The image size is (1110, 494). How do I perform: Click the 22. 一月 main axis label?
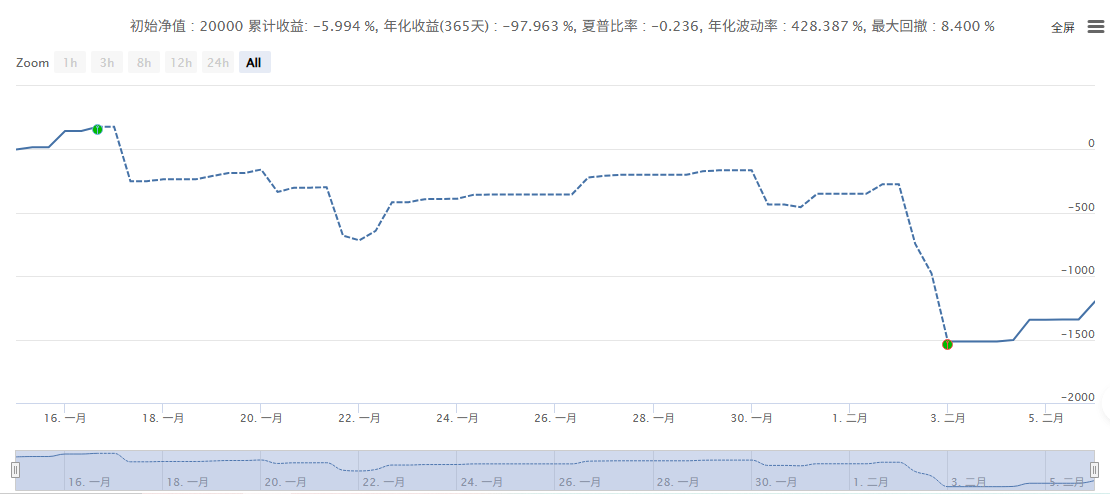point(359,418)
